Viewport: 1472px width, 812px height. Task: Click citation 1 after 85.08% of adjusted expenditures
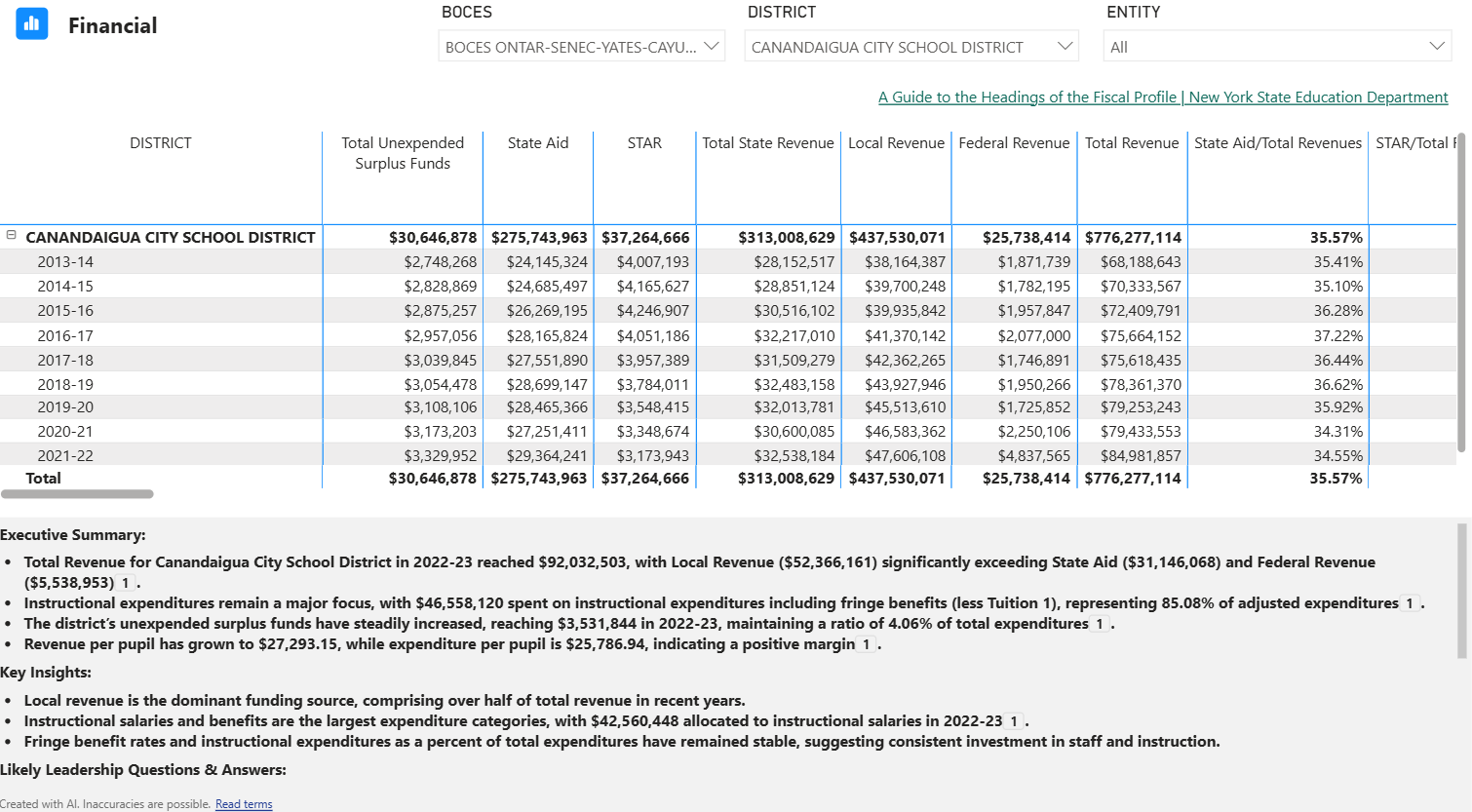(x=1409, y=603)
